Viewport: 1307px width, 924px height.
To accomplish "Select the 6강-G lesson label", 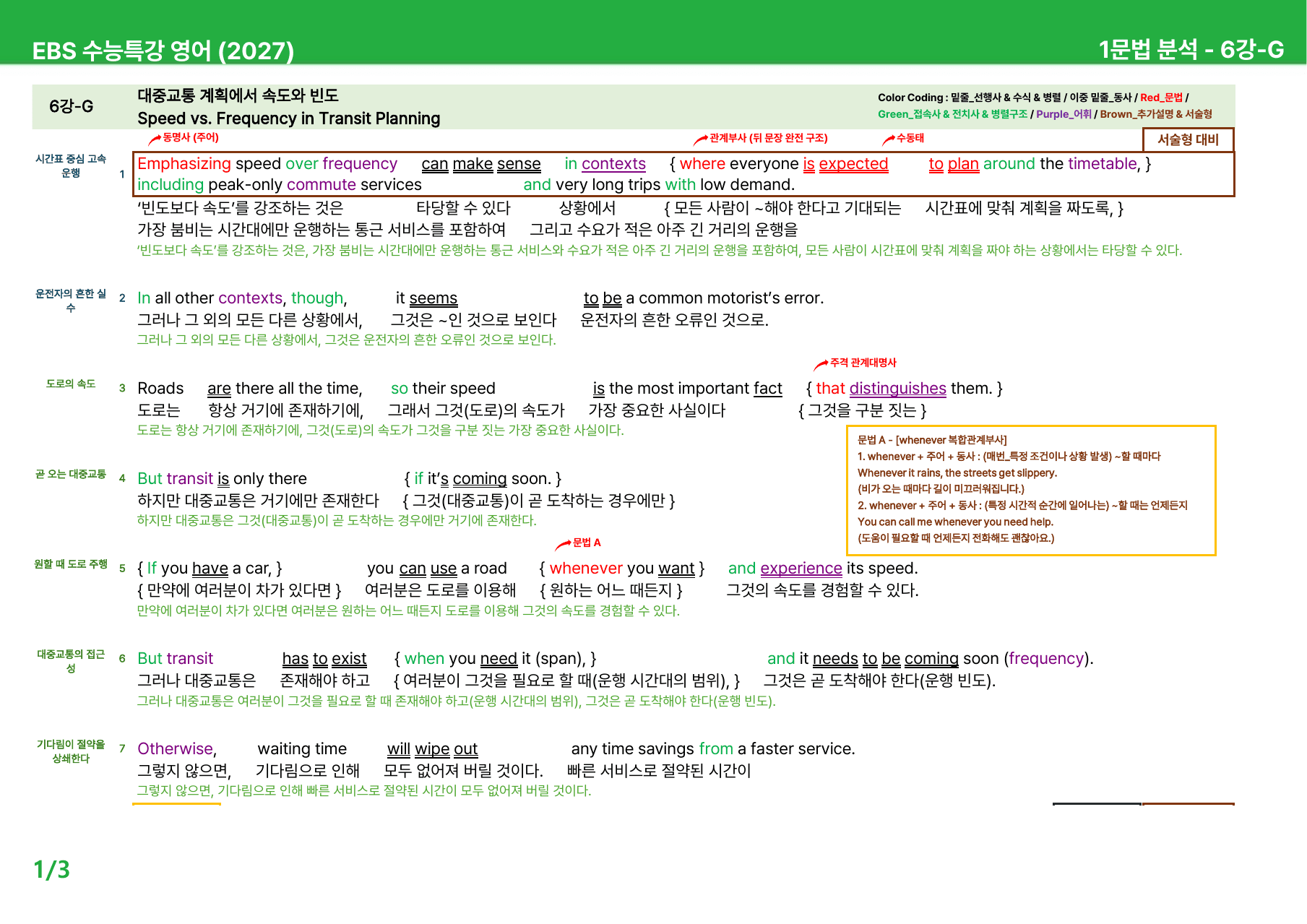I will [71, 106].
